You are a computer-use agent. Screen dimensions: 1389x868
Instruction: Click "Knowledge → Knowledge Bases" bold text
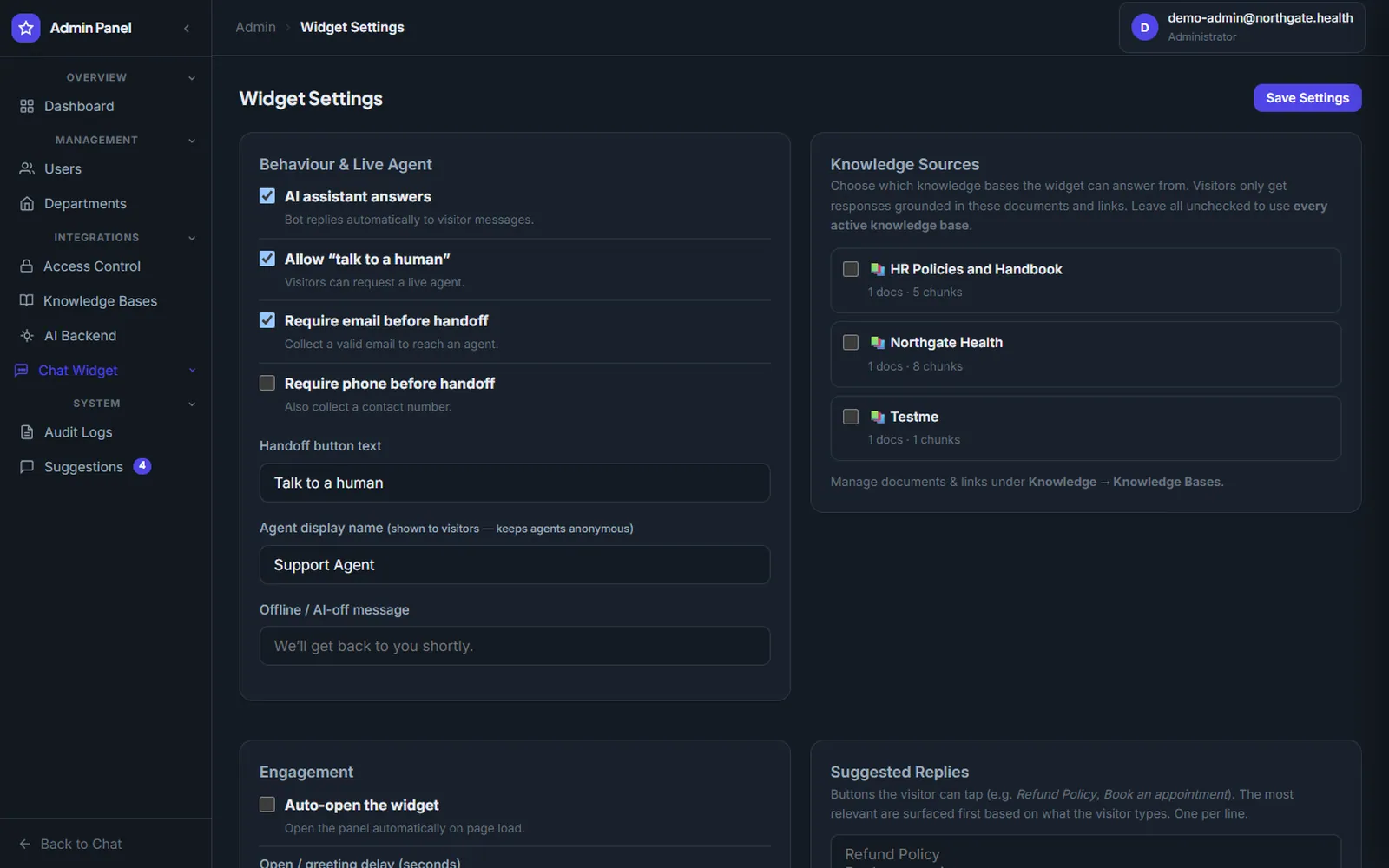coord(1124,482)
